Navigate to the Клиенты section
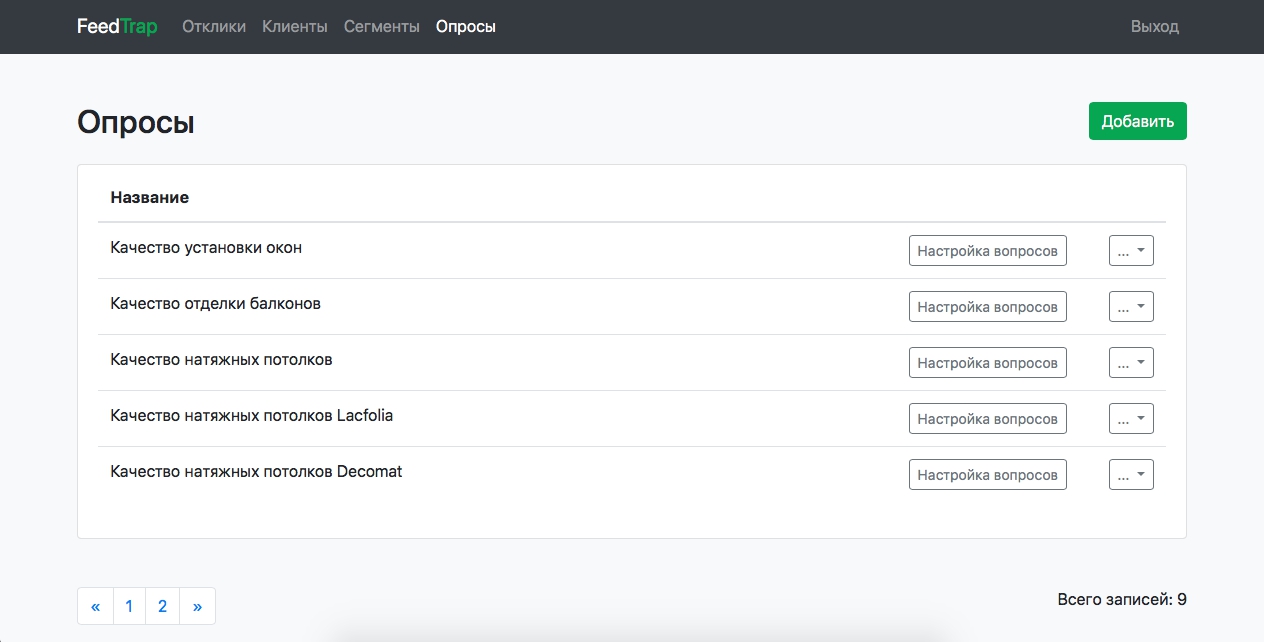This screenshot has height=642, width=1264. (295, 27)
